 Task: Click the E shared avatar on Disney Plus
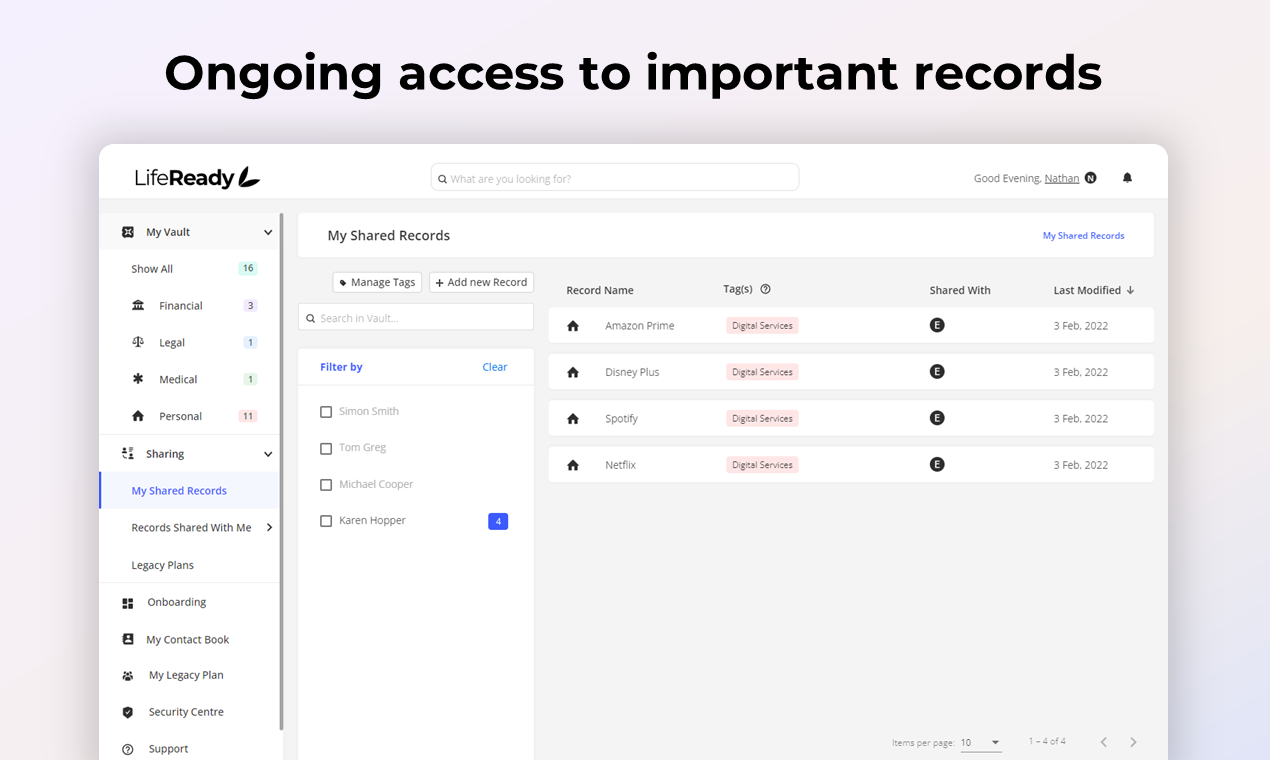coord(937,371)
